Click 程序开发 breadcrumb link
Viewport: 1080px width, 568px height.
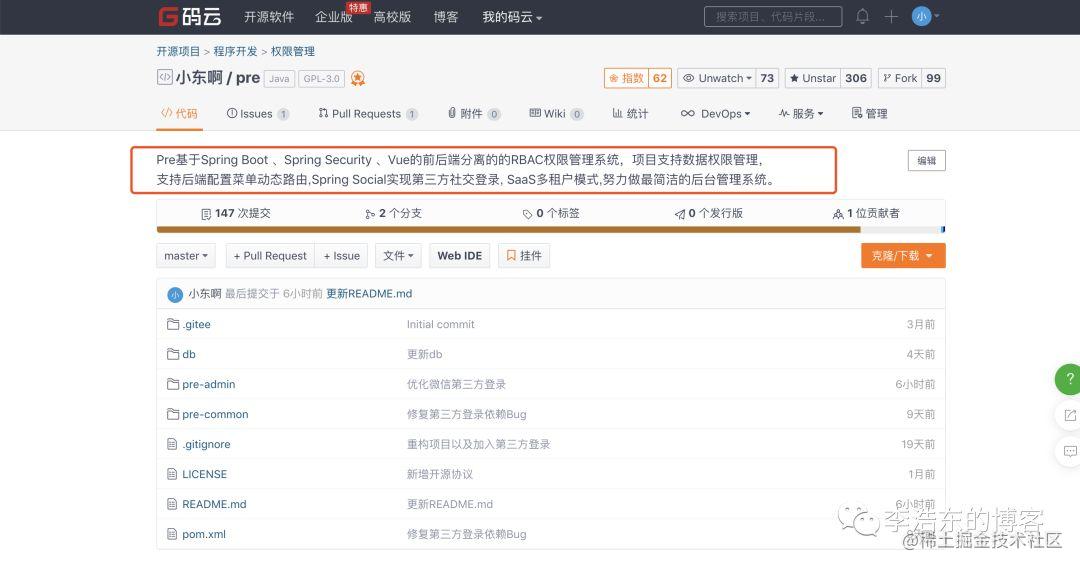pyautogui.click(x=235, y=51)
